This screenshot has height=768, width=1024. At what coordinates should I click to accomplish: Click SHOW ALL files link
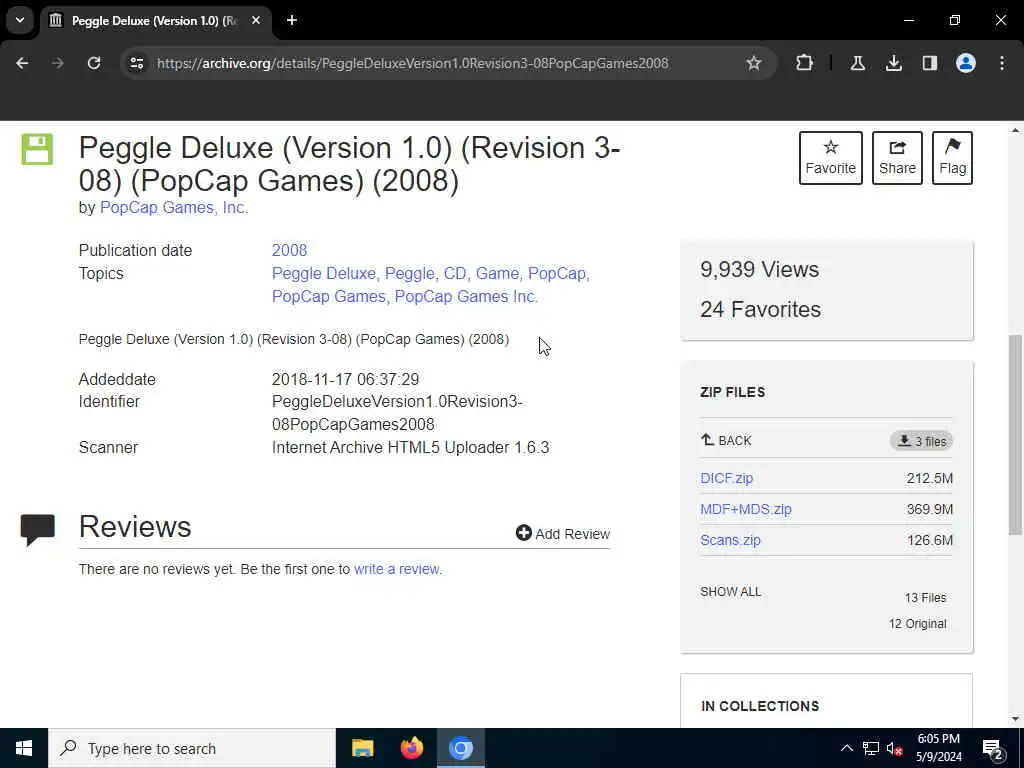(731, 592)
